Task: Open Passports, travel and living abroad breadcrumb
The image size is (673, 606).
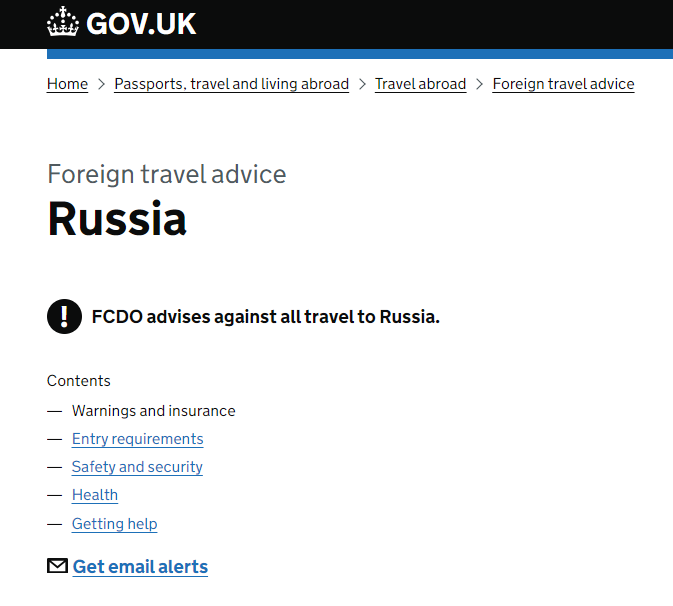Action: tap(231, 84)
